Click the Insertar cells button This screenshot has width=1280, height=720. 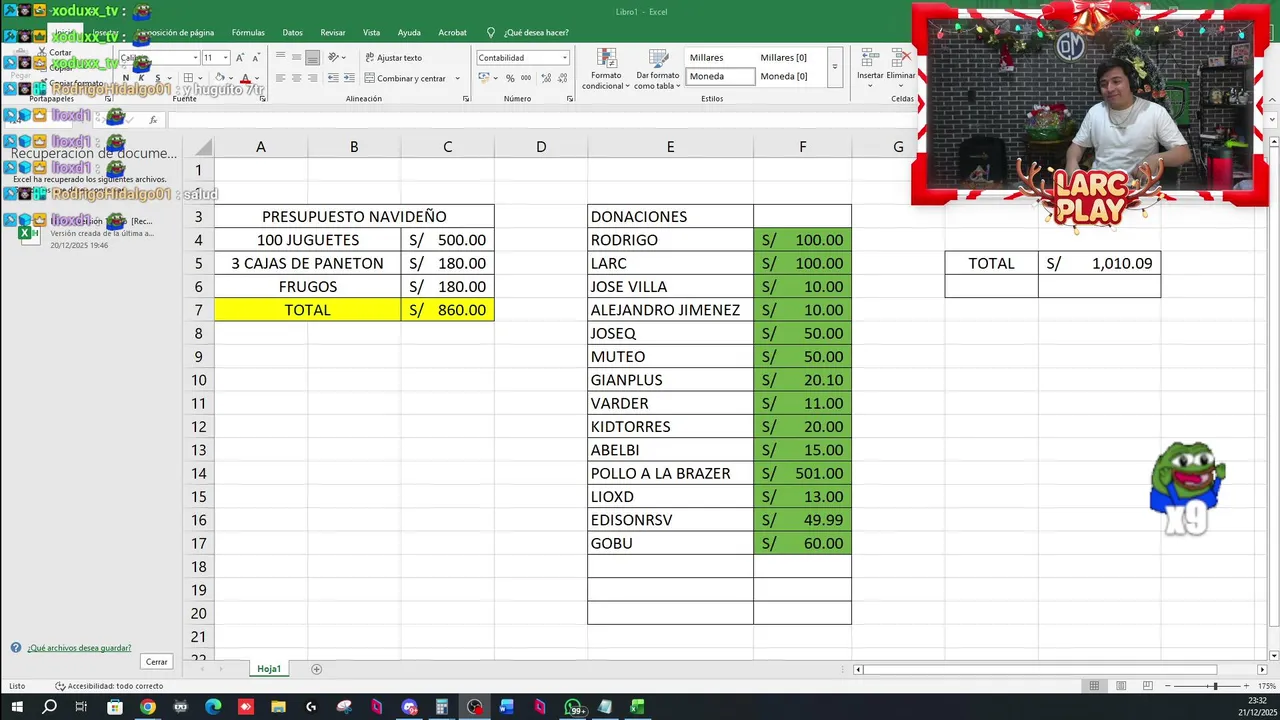tap(870, 66)
